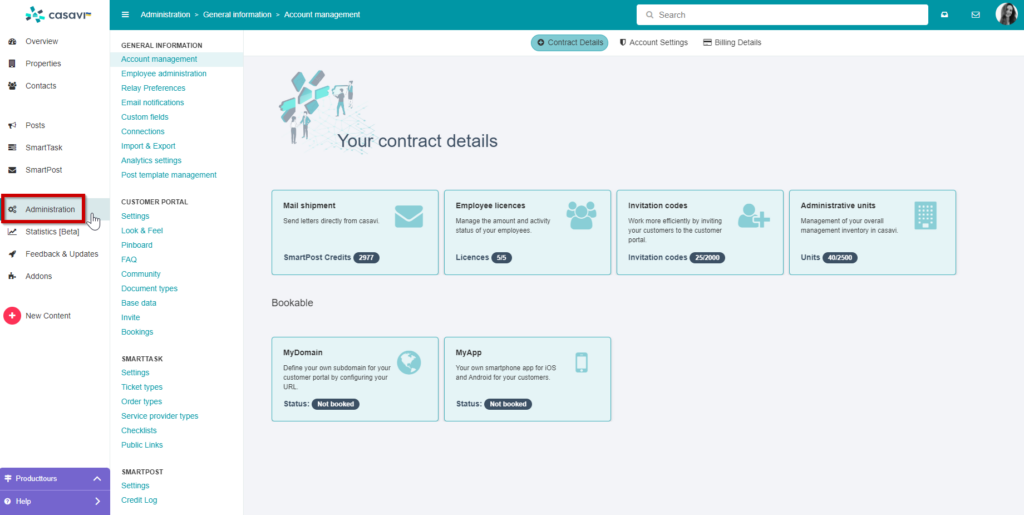Click the casavi logo
The image size is (1024, 515).
(54, 14)
